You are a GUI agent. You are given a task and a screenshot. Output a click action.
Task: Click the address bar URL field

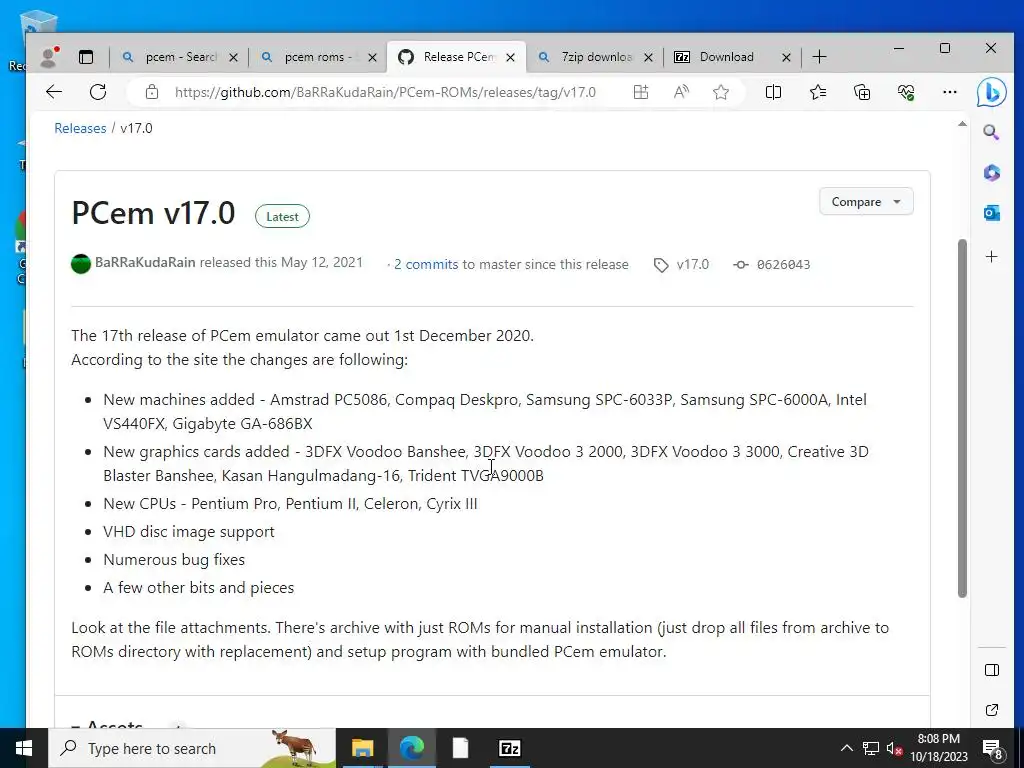click(x=385, y=92)
